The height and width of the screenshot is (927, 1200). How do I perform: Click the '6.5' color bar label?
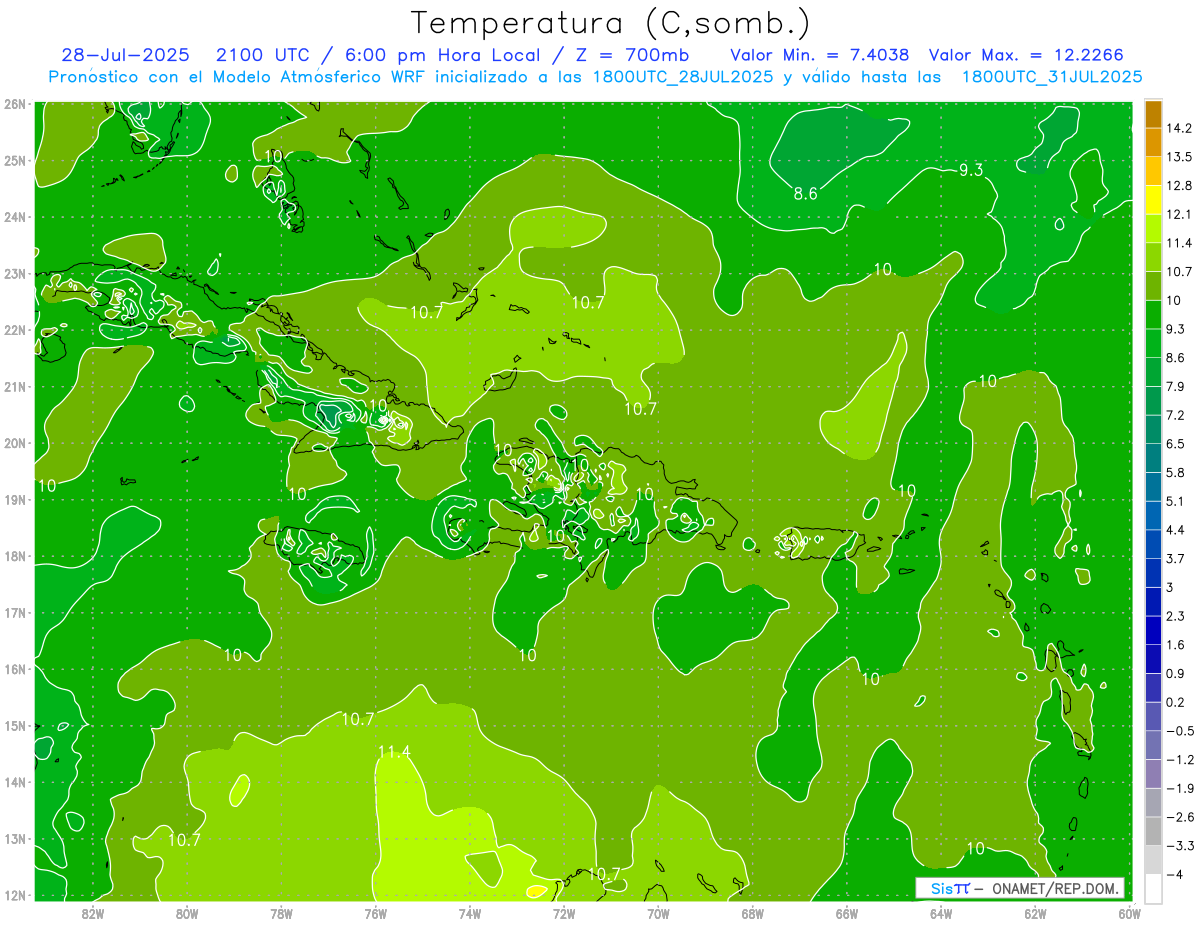click(x=1175, y=443)
